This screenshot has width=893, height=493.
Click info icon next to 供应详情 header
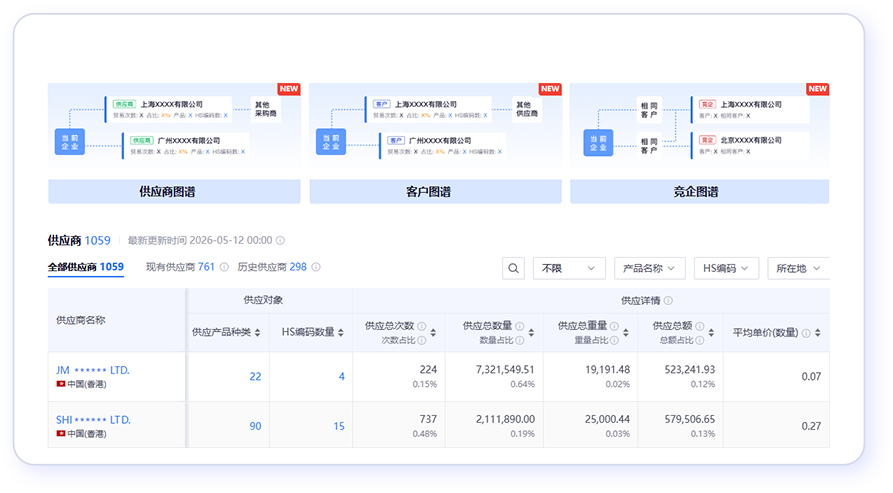pos(668,300)
